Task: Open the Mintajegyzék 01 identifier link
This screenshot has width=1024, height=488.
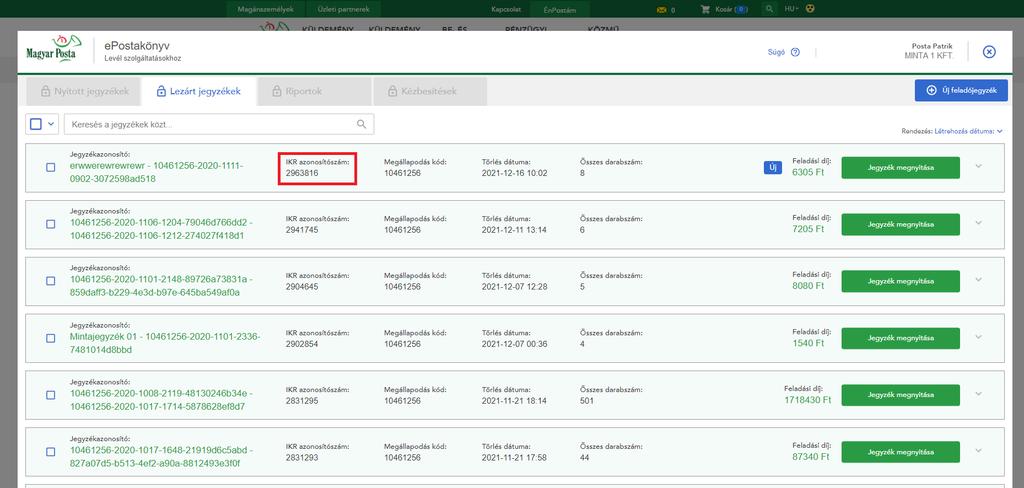Action: [x=165, y=343]
